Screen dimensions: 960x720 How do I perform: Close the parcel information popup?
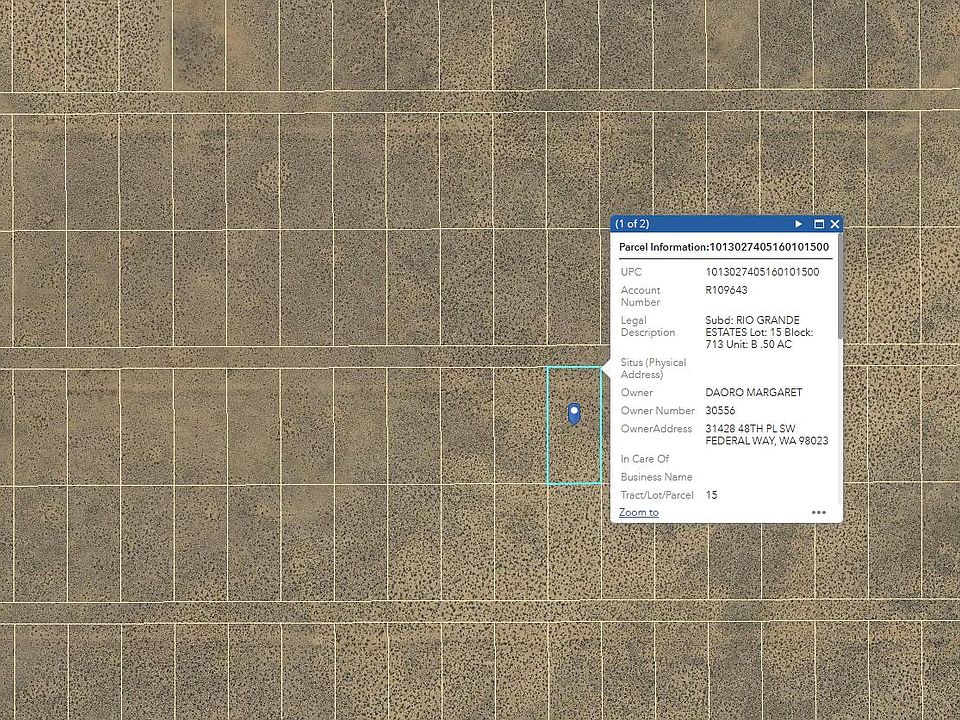coord(834,224)
